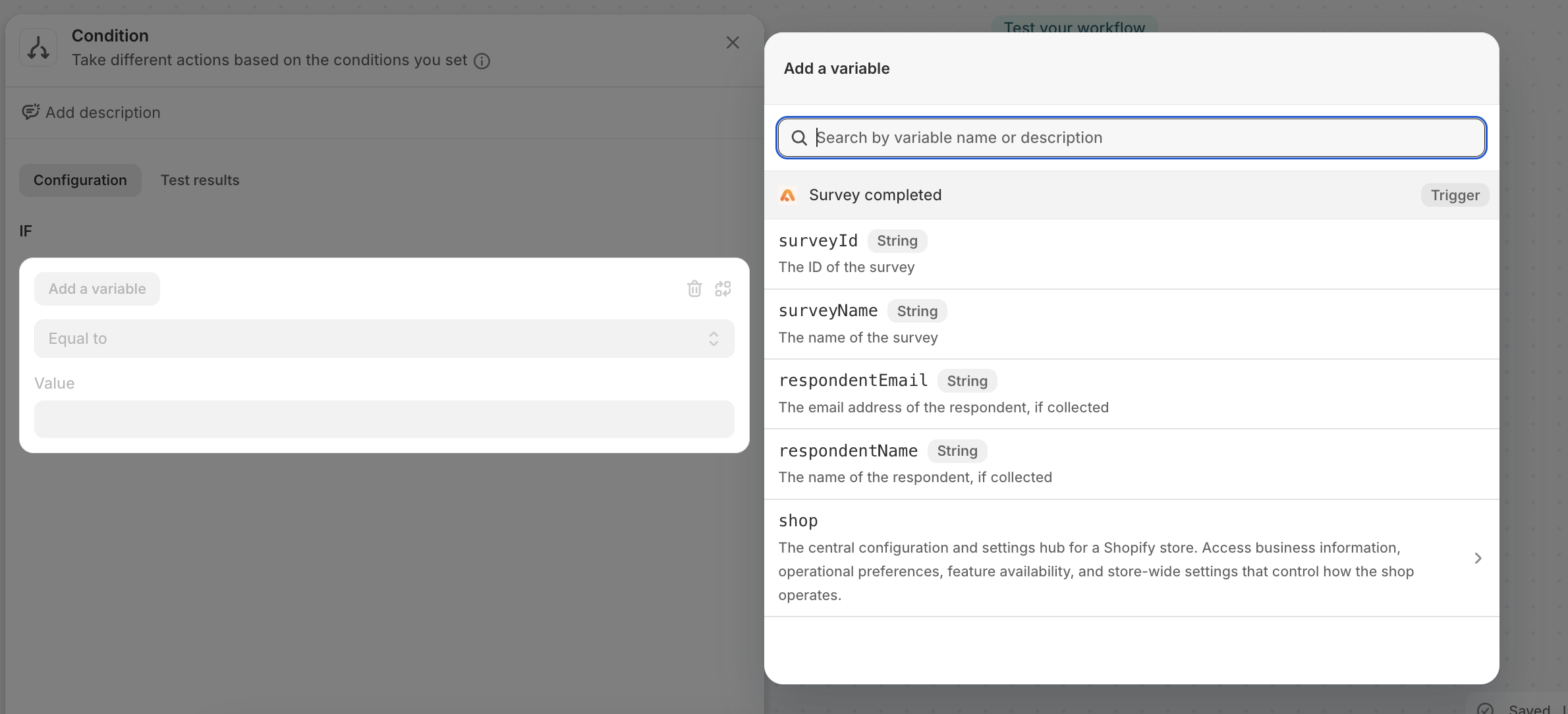Select the surveyName variable

1131,325
